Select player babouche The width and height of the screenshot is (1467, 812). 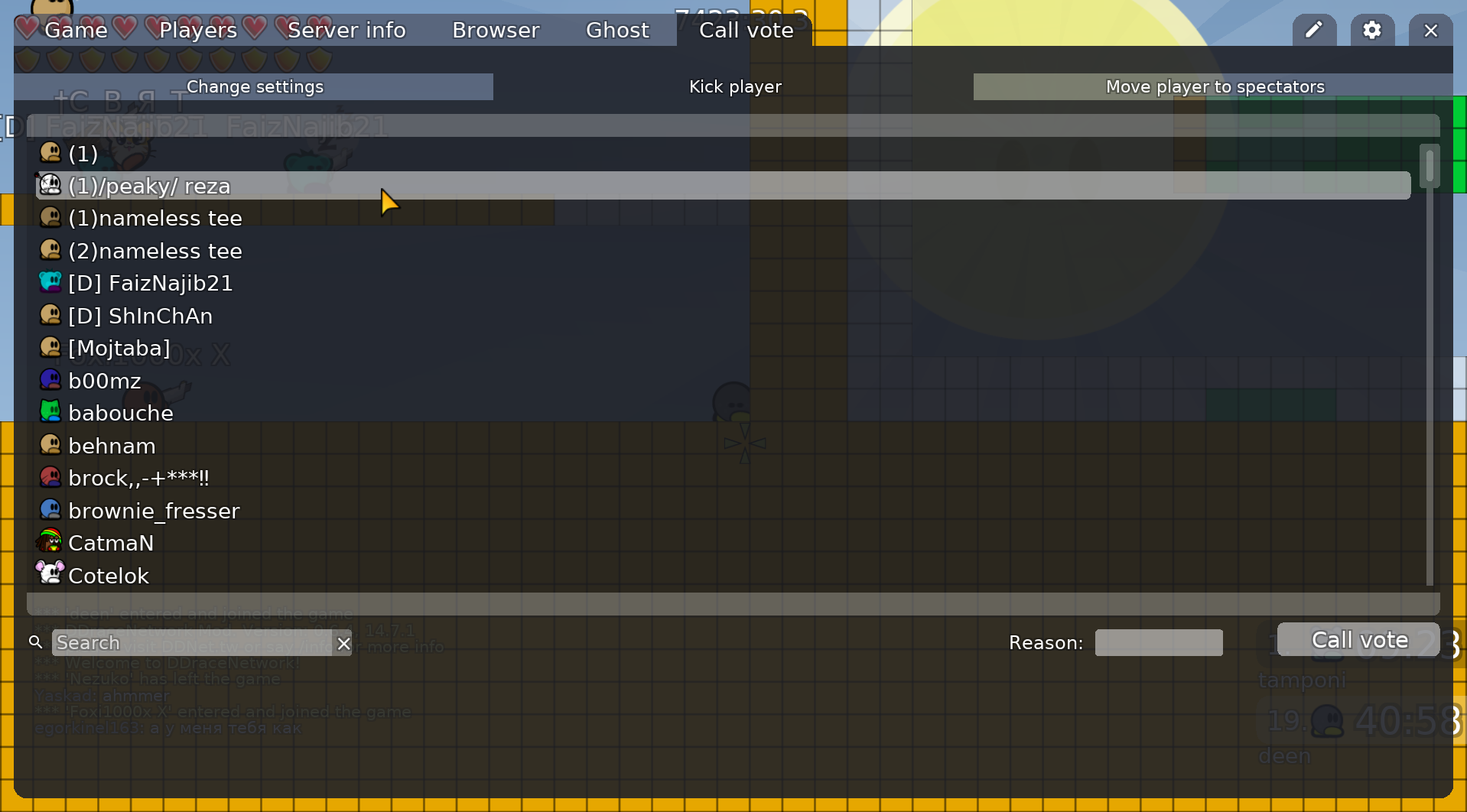point(723,412)
